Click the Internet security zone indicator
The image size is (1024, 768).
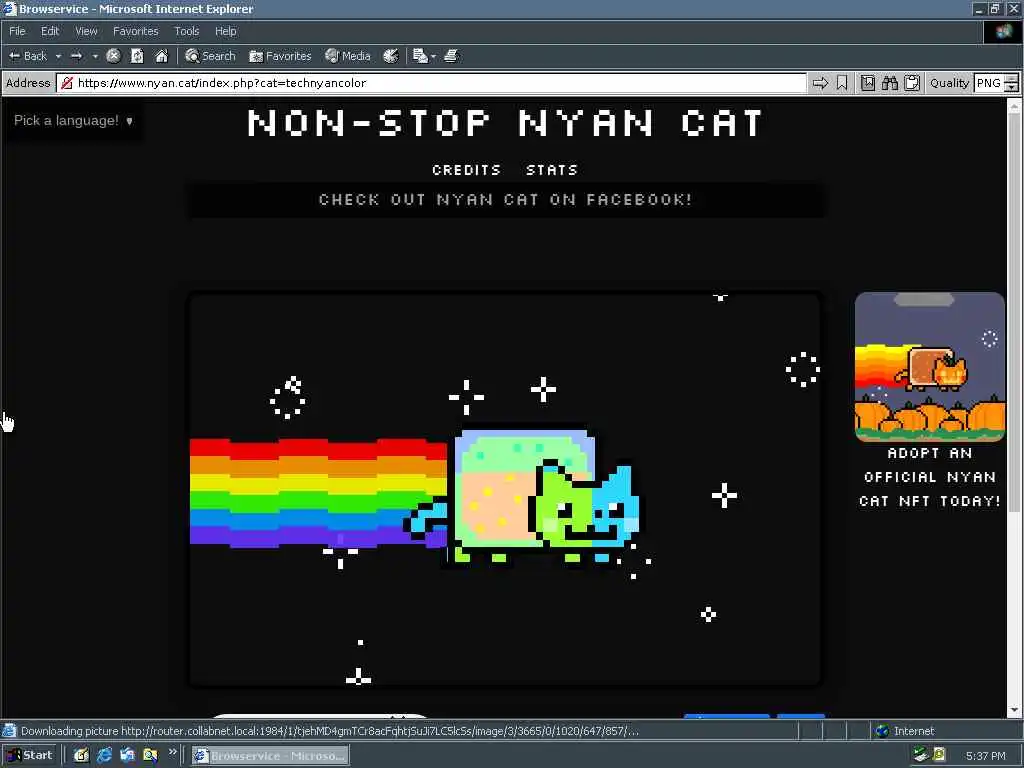pyautogui.click(x=904, y=731)
